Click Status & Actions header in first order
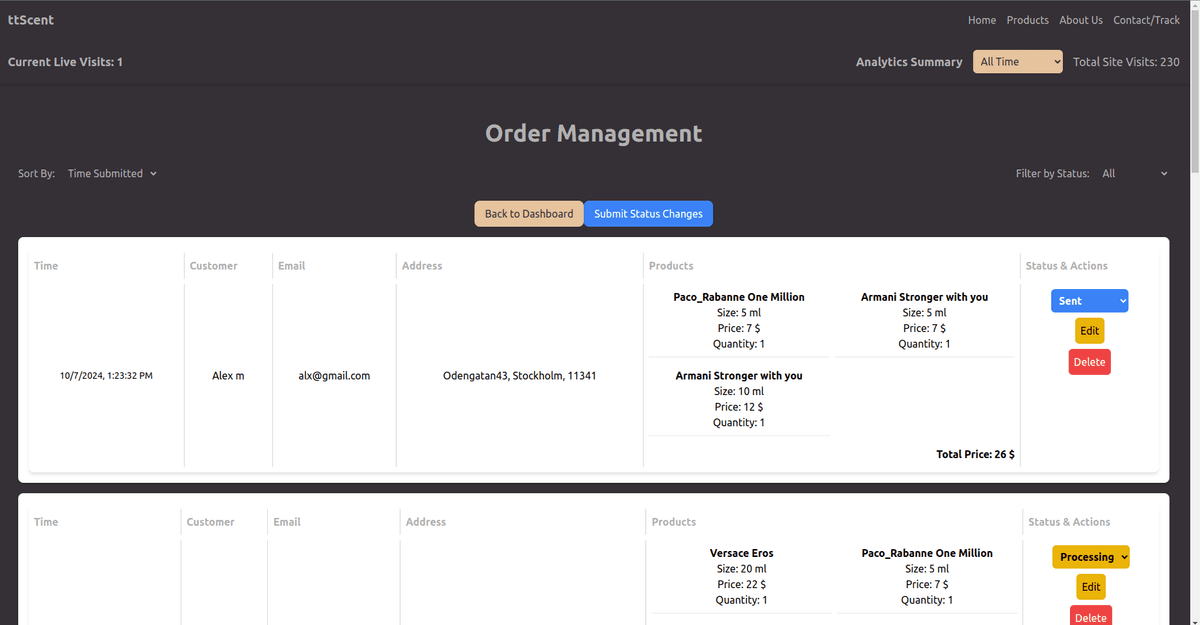The width and height of the screenshot is (1200, 625). [1066, 266]
